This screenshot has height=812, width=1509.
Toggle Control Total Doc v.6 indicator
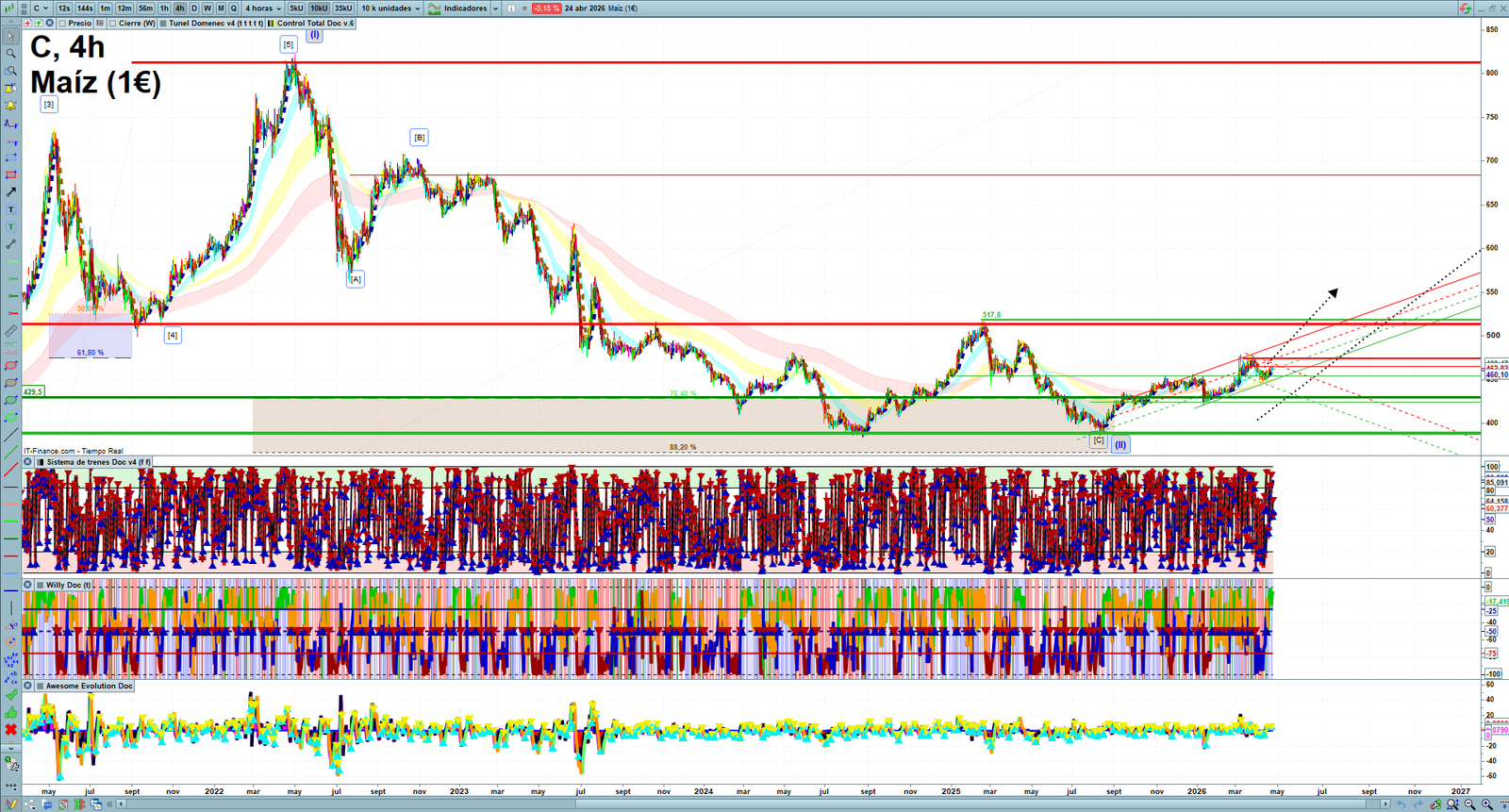click(x=272, y=24)
